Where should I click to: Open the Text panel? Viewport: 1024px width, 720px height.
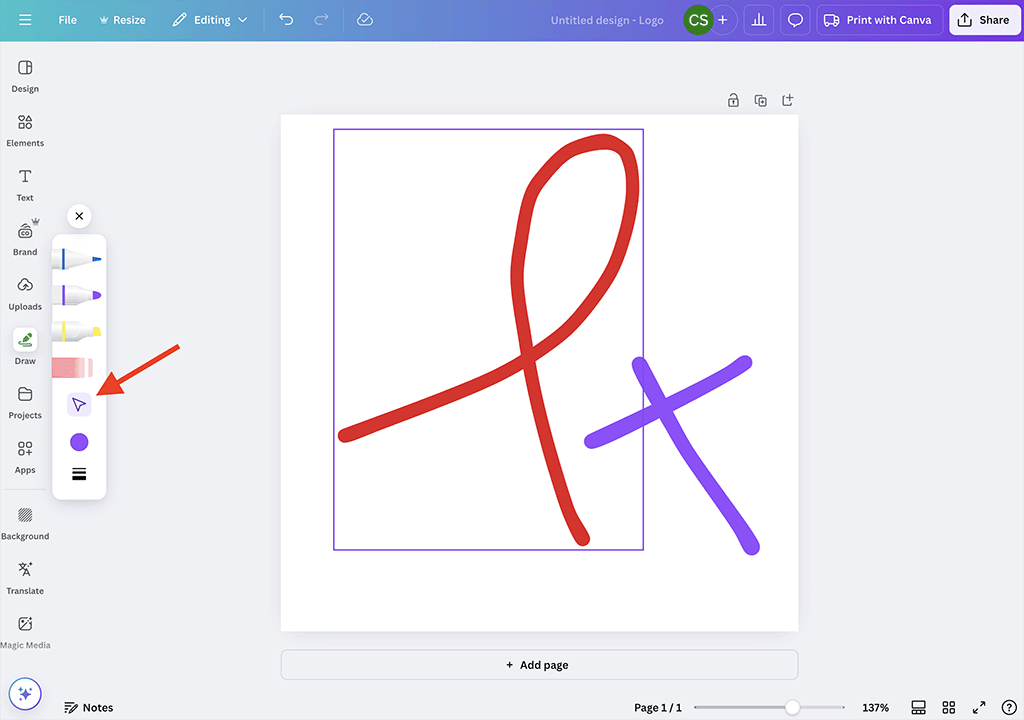(25, 185)
